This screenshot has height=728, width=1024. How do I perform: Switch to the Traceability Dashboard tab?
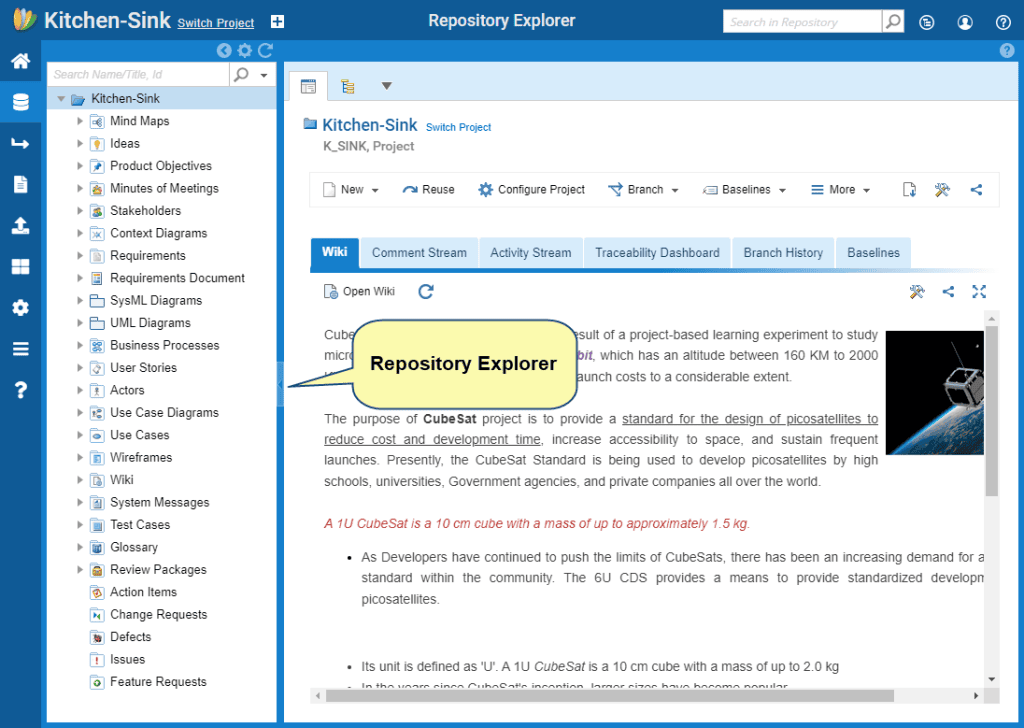(657, 253)
